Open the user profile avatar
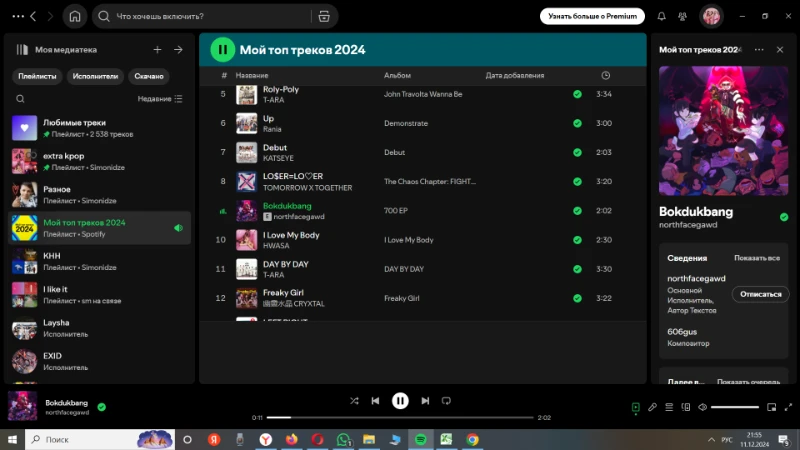 point(711,16)
